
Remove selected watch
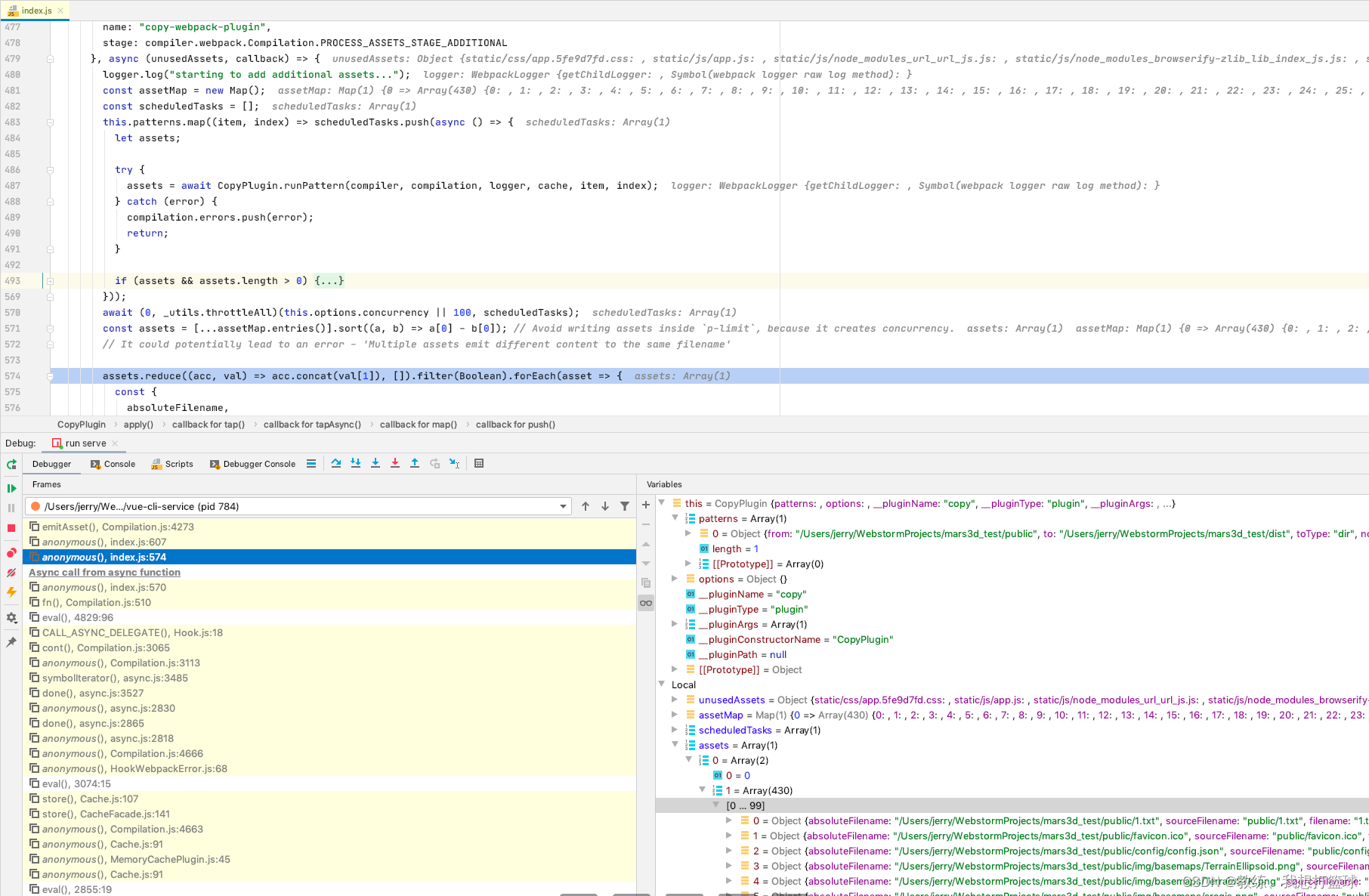tap(646, 524)
